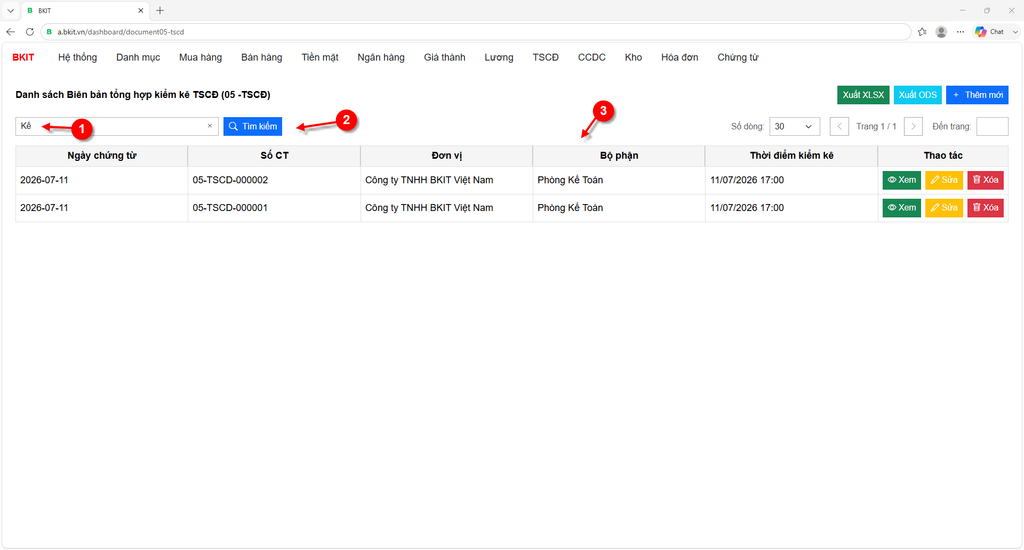Open Tiền mặt menu
The width and height of the screenshot is (1024, 550).
pyautogui.click(x=320, y=57)
